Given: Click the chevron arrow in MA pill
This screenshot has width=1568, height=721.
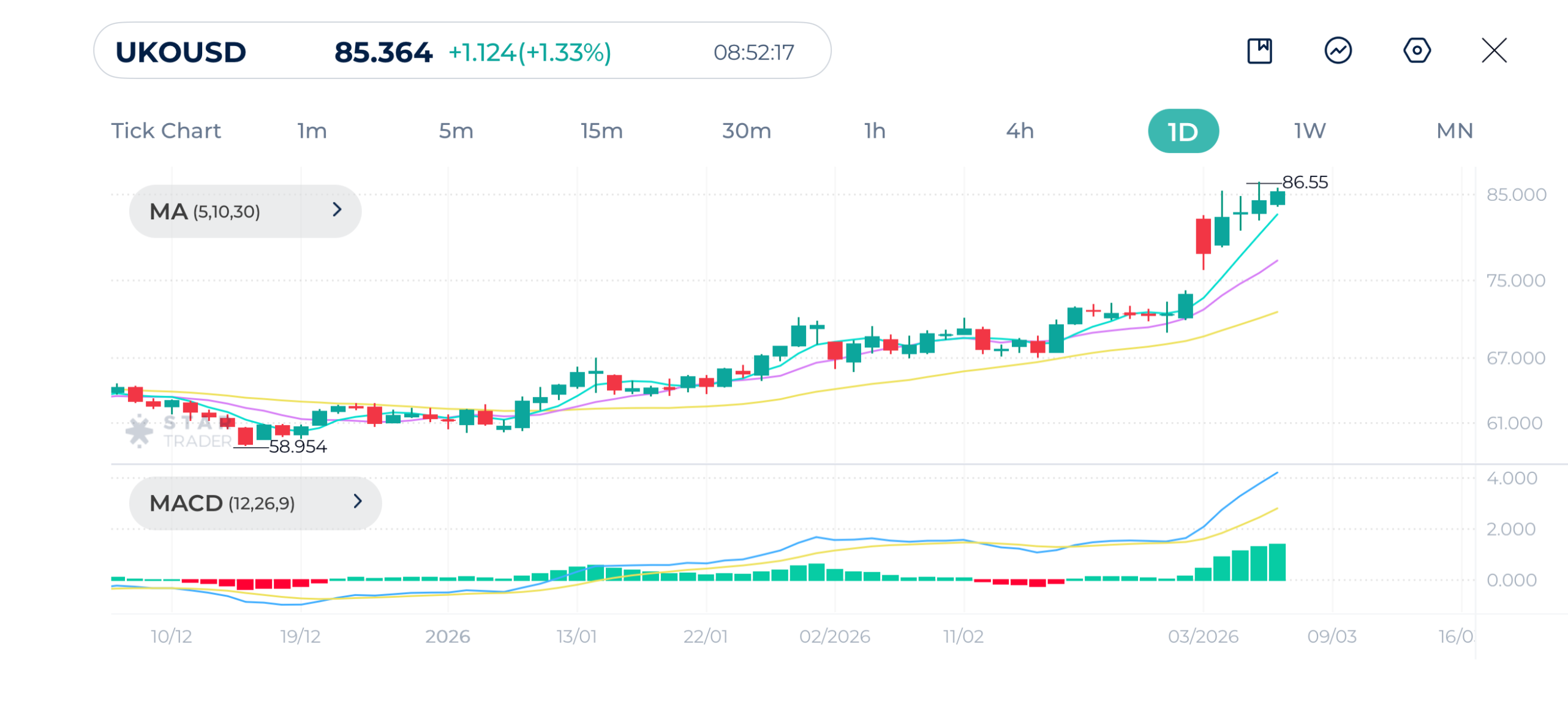Looking at the screenshot, I should (337, 210).
